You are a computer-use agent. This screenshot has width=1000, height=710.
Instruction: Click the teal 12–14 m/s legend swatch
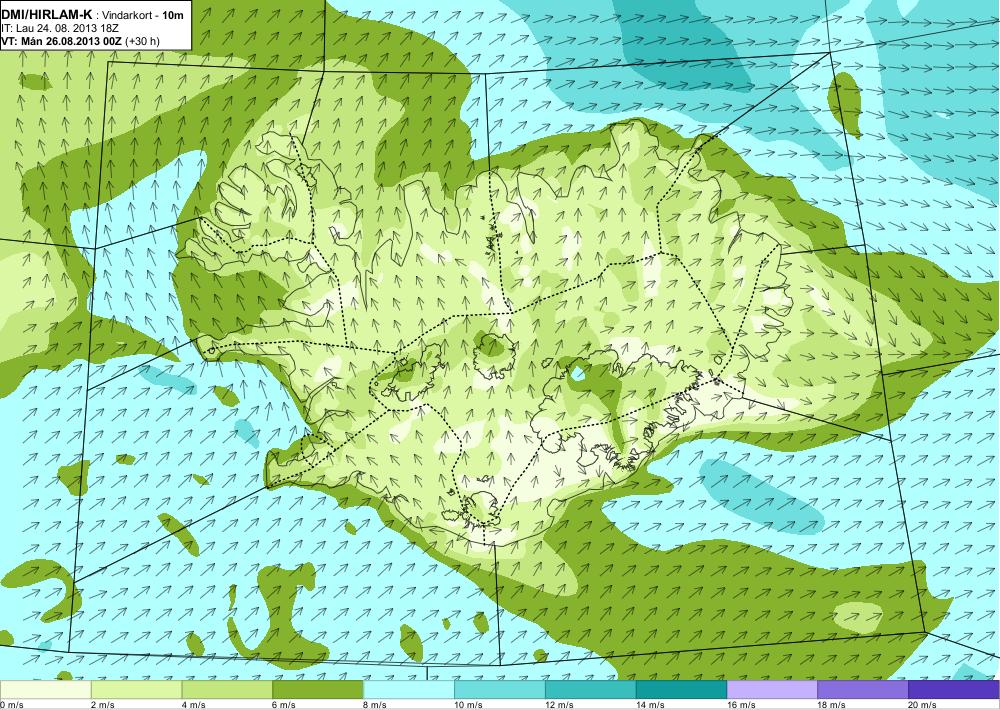pyautogui.click(x=591, y=690)
